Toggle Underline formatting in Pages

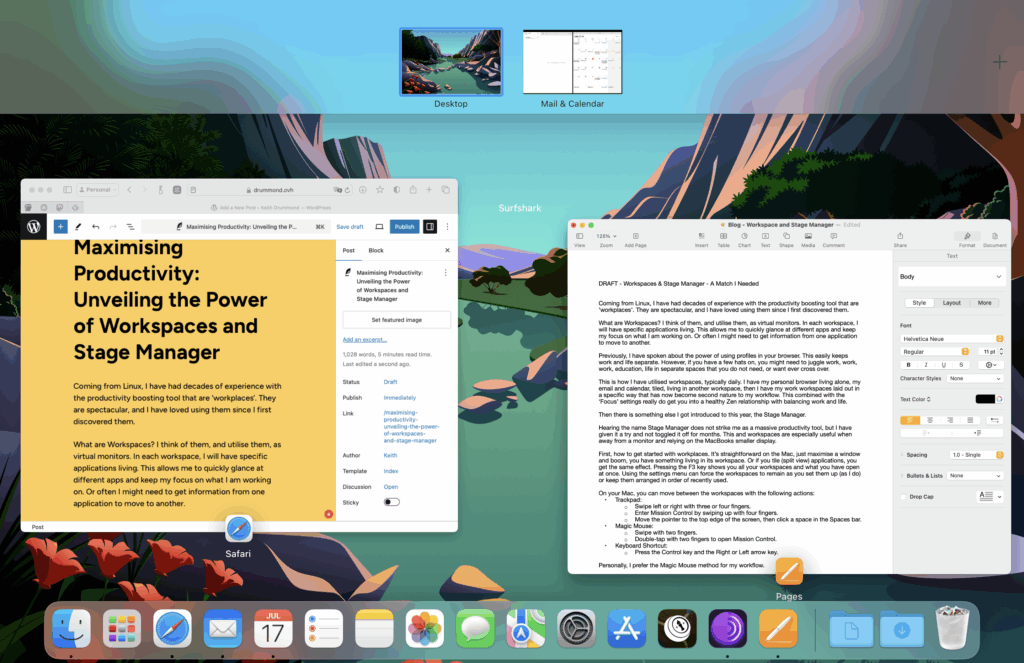pyautogui.click(x=944, y=365)
